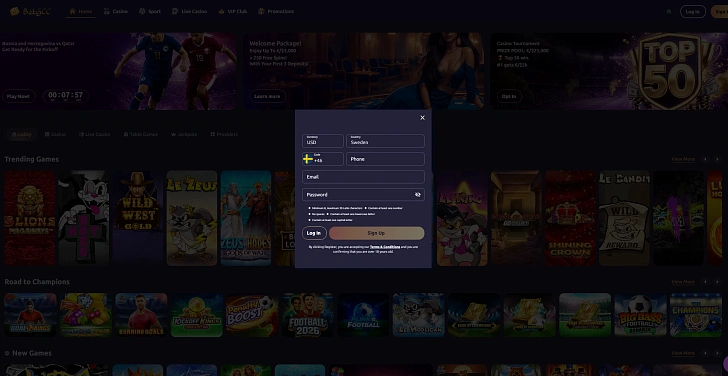
Task: Click Learn more on Welcome Package banner
Action: [x=267, y=96]
